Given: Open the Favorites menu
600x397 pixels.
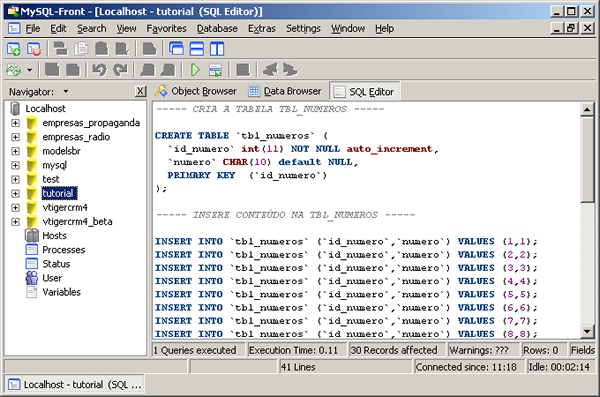Looking at the screenshot, I should click(x=166, y=29).
